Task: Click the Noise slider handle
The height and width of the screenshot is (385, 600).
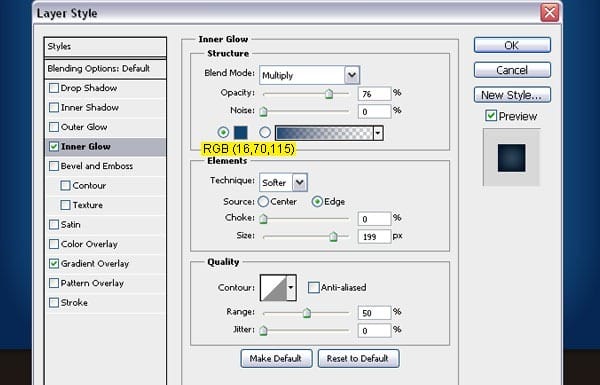Action: click(x=263, y=111)
